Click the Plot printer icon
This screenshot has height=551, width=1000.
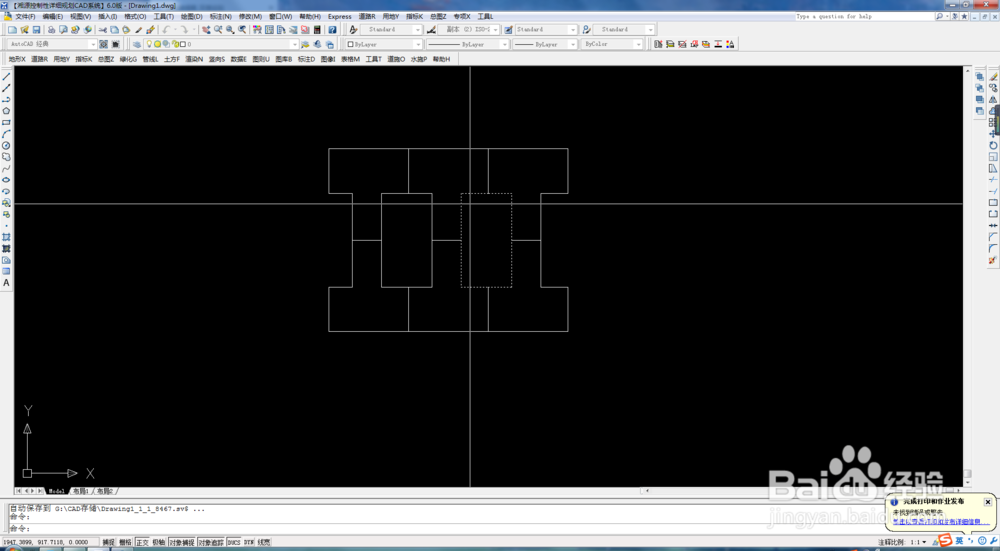(x=52, y=30)
